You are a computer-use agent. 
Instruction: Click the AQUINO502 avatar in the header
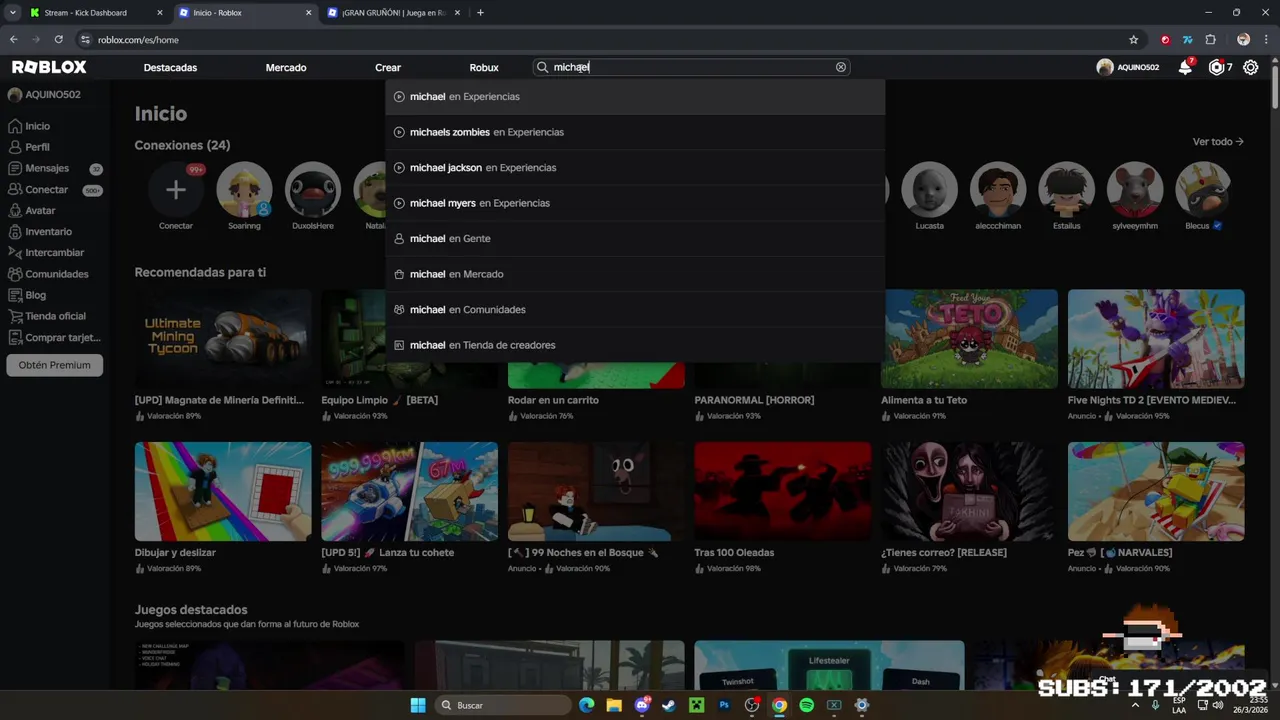[1105, 67]
